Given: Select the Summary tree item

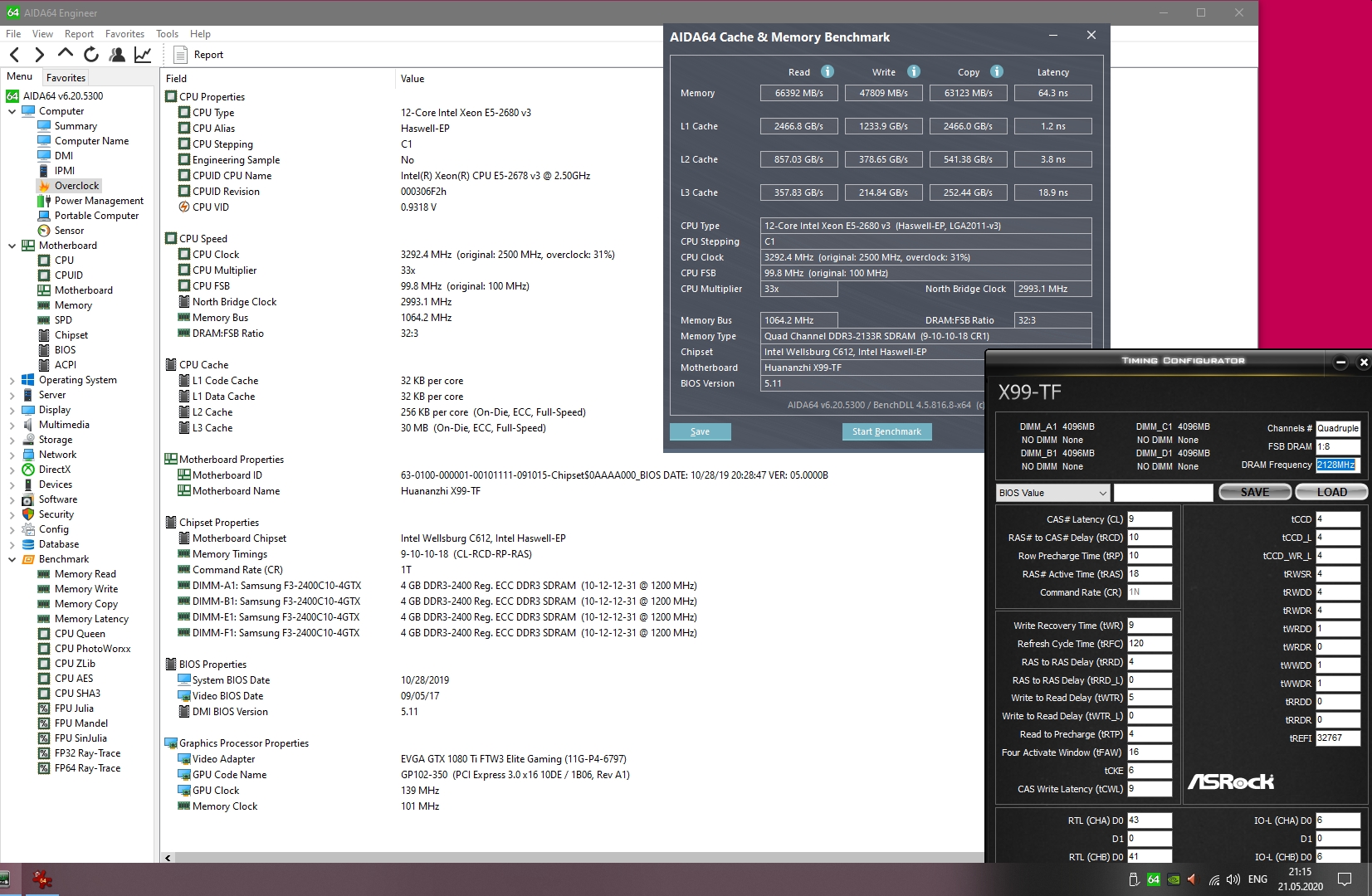Looking at the screenshot, I should click(x=76, y=126).
